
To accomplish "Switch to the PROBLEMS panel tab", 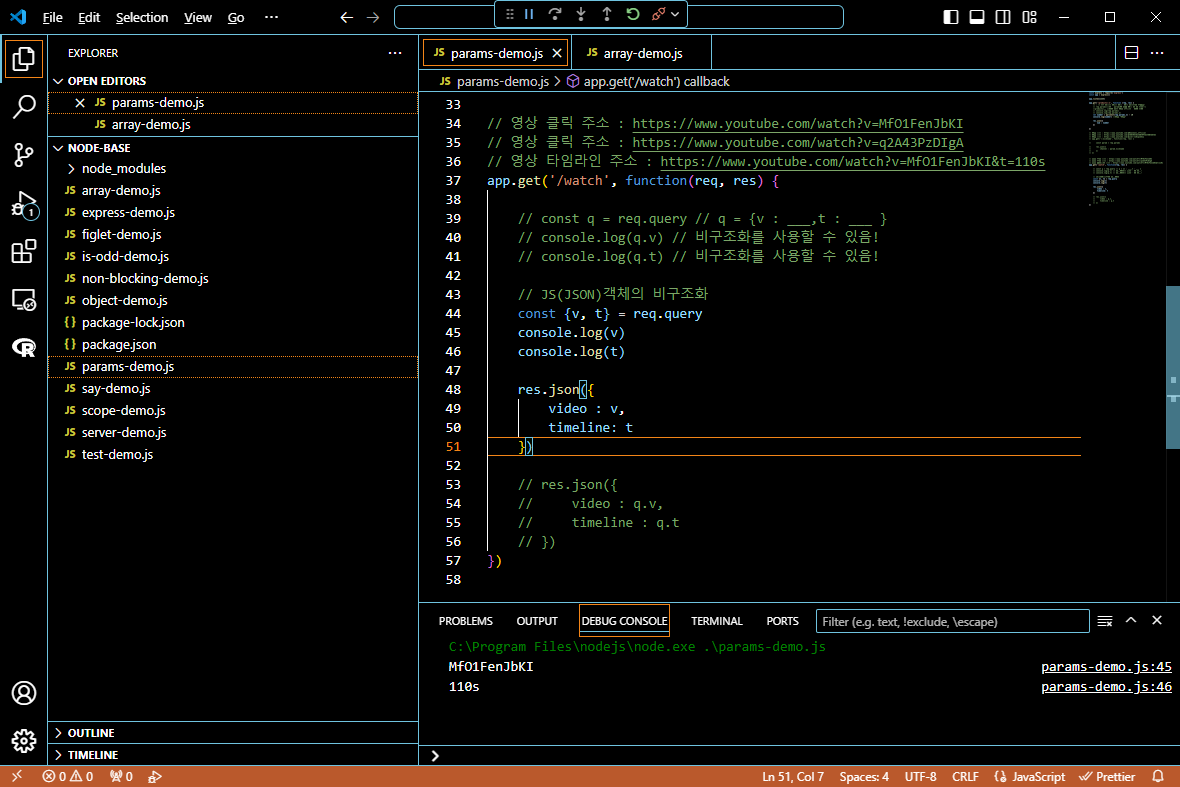I will 466,621.
